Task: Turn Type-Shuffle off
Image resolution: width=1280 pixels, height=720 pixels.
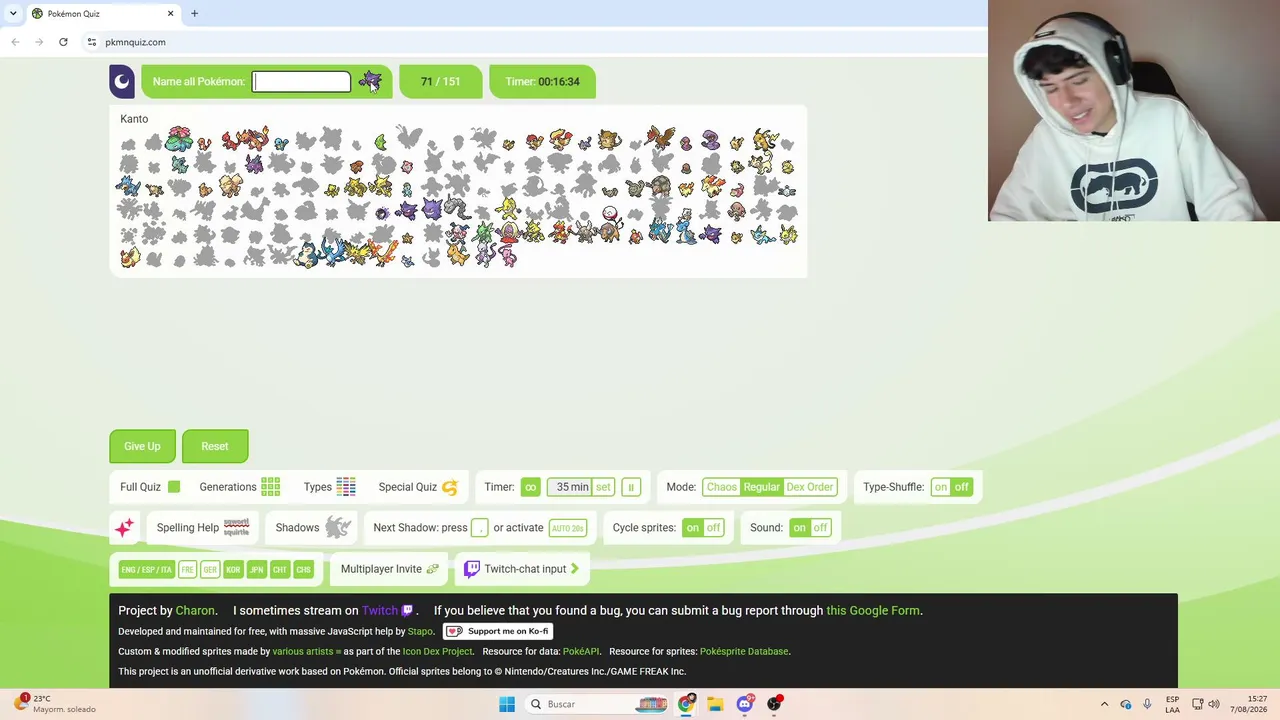Action: click(961, 487)
